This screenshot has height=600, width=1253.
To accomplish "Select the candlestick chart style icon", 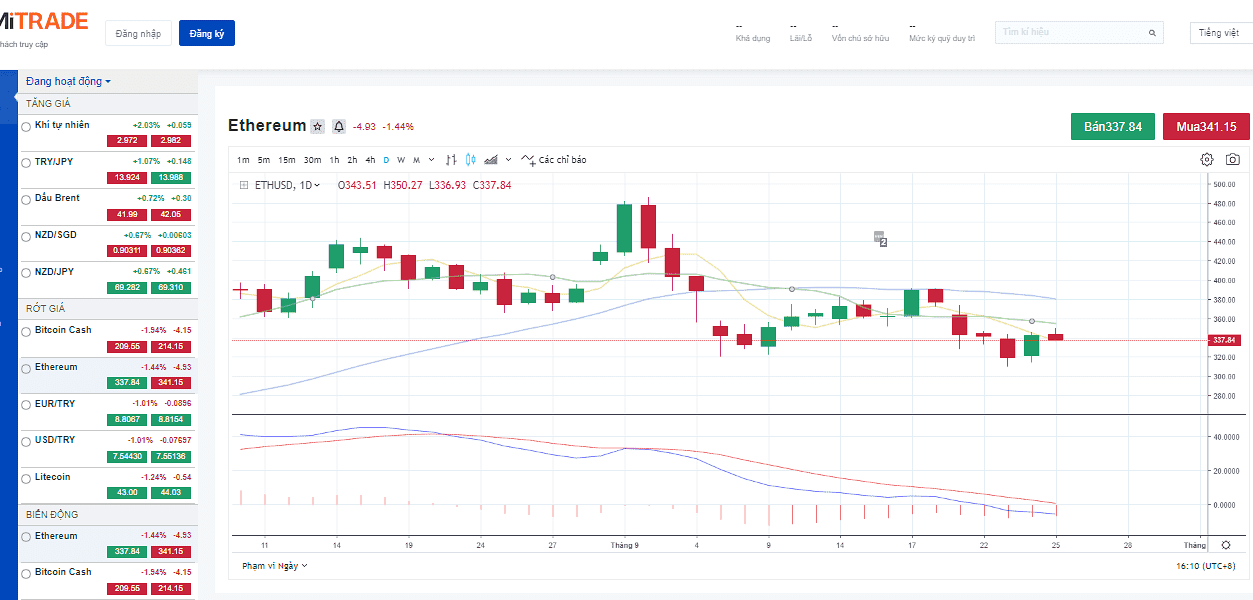I will click(x=470, y=160).
